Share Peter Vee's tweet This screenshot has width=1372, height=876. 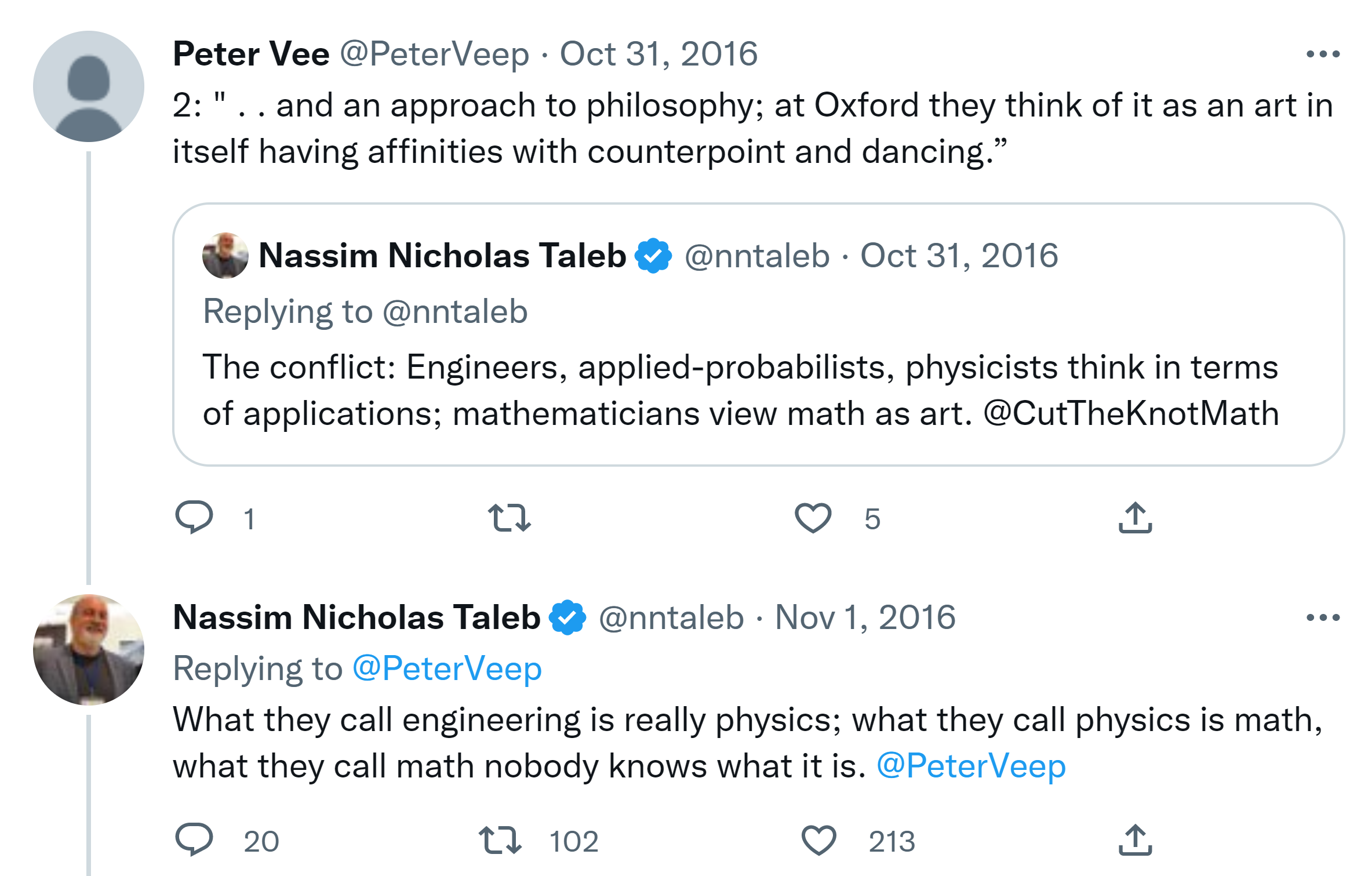[1135, 517]
